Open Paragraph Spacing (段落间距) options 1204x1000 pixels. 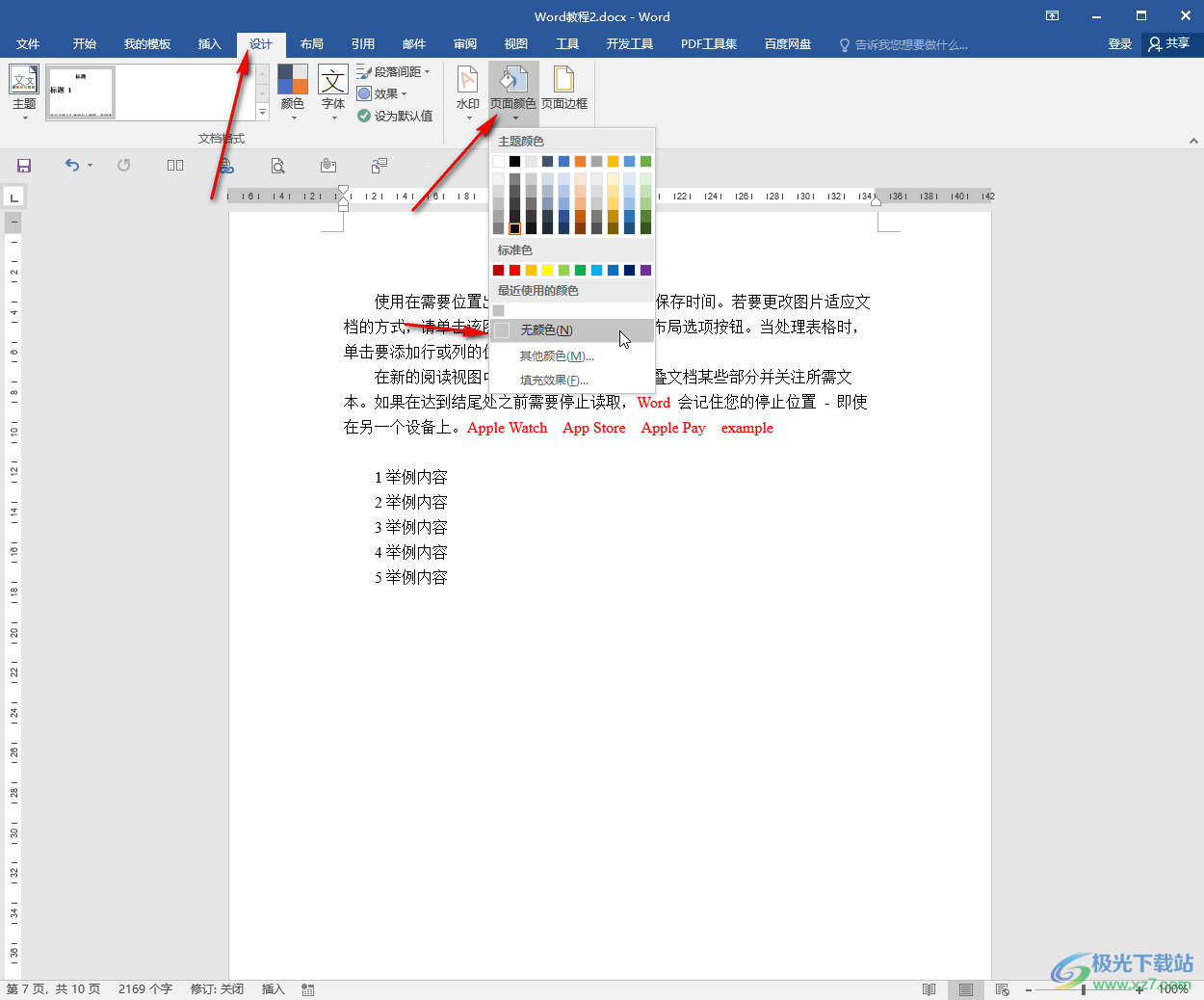[x=394, y=71]
